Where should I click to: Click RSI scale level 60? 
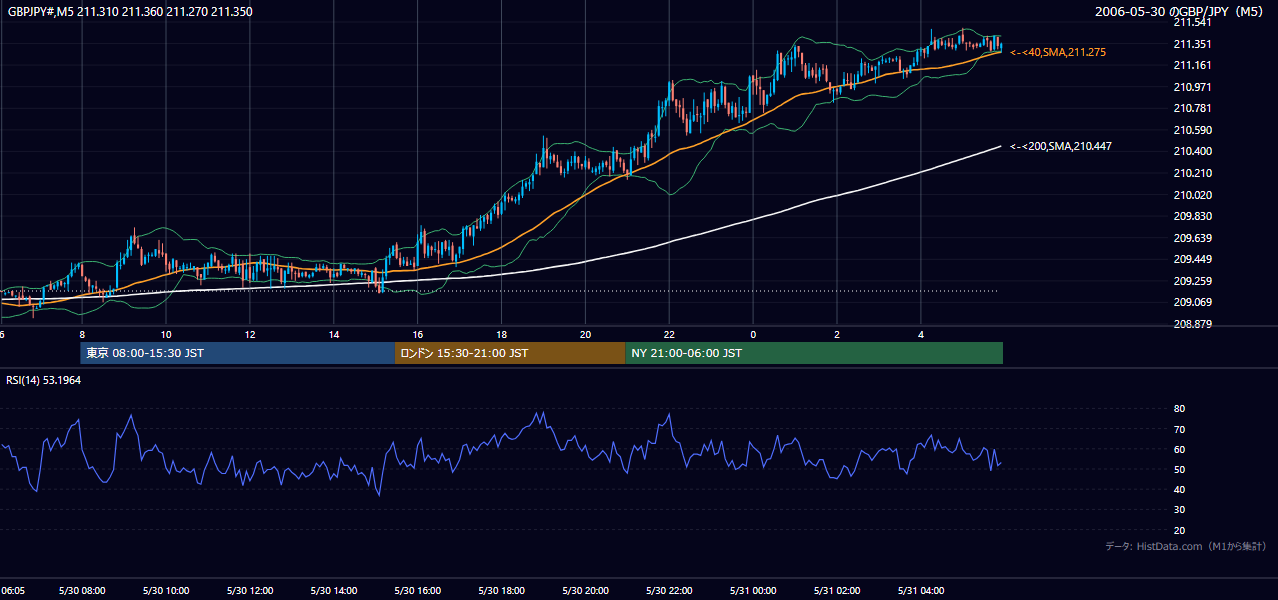click(x=1179, y=449)
